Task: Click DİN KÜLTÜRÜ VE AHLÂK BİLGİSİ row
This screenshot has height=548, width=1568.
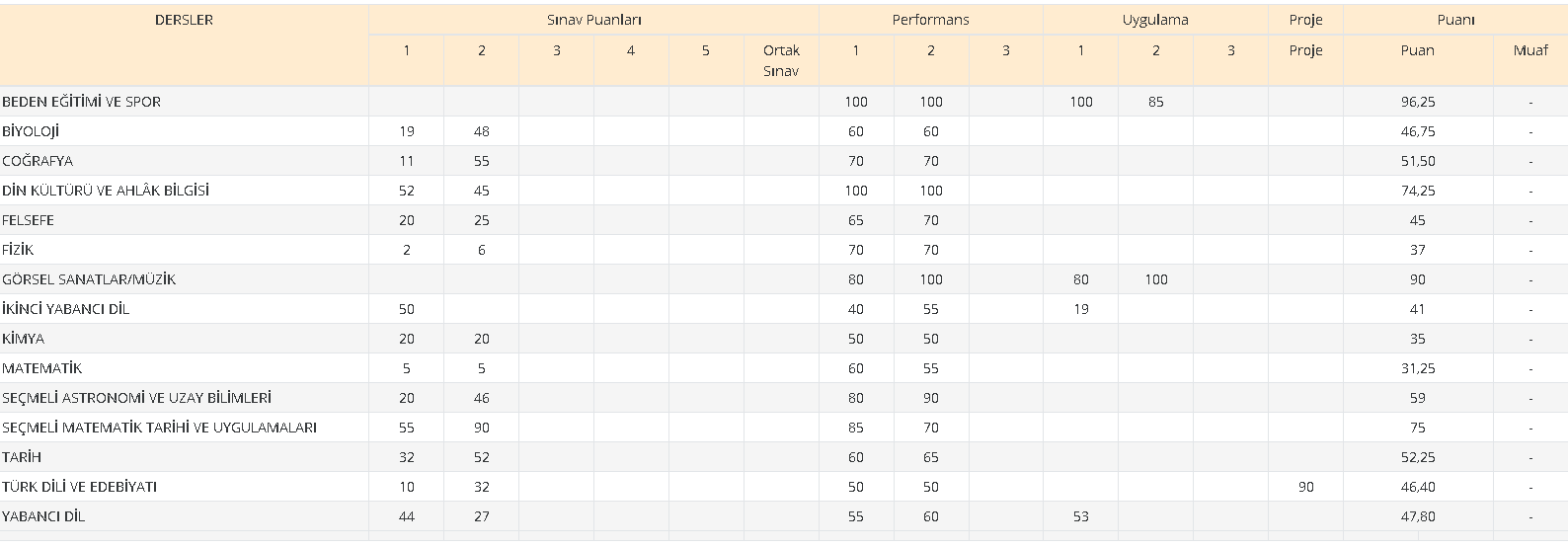Action: point(784,191)
